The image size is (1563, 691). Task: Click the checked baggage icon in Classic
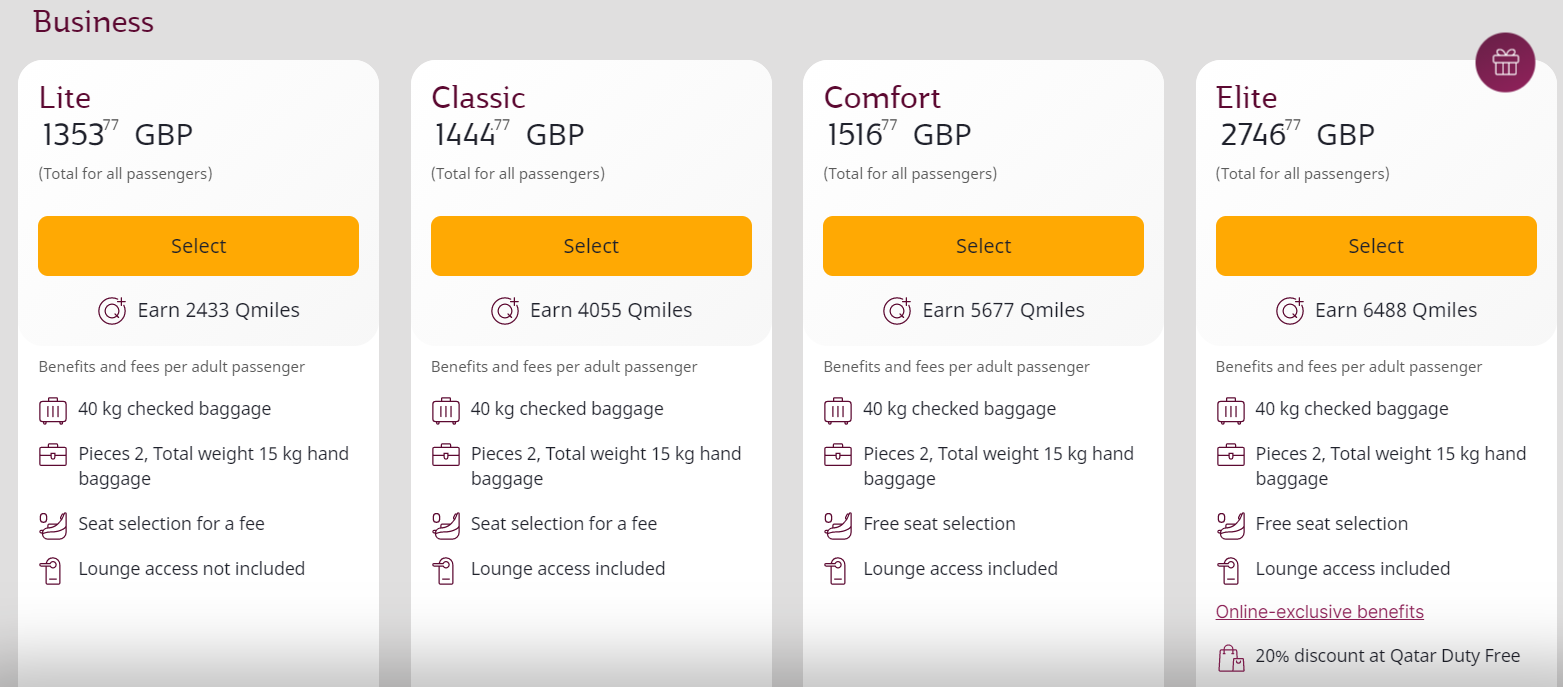445,410
